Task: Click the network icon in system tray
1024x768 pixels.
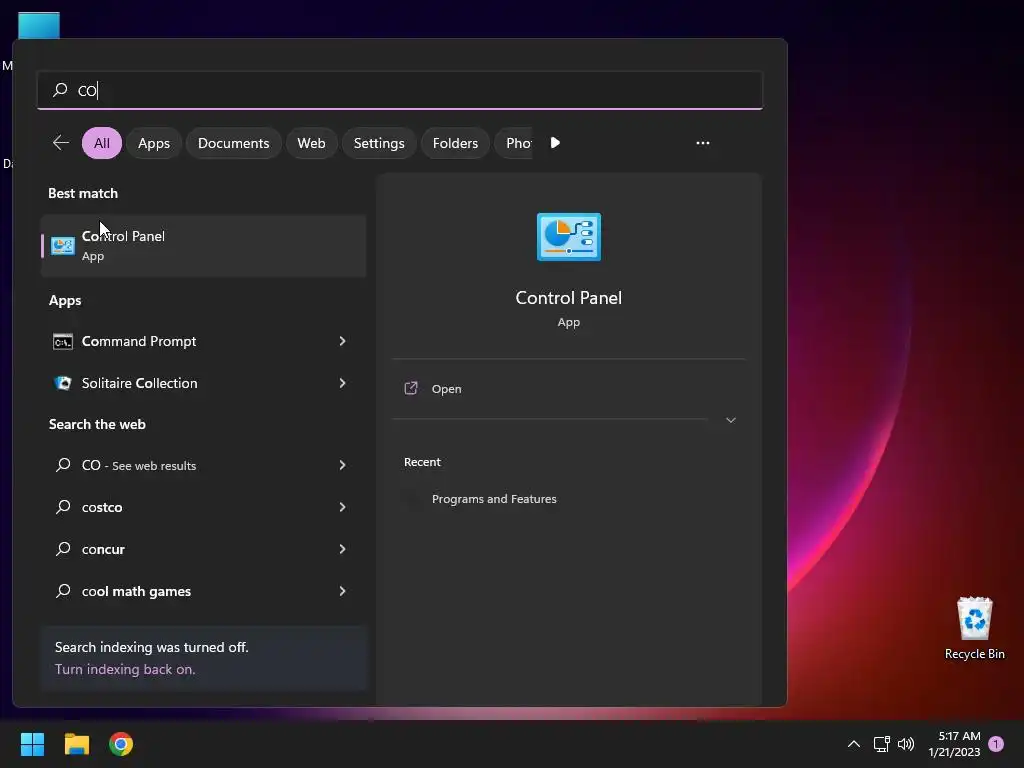Action: 882,744
